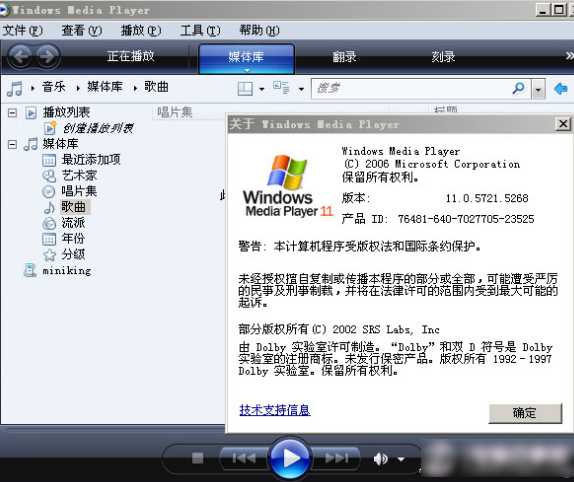The height and width of the screenshot is (482, 574).
Task: Collapse the 媒体库 tree node
Action: (x=12, y=145)
